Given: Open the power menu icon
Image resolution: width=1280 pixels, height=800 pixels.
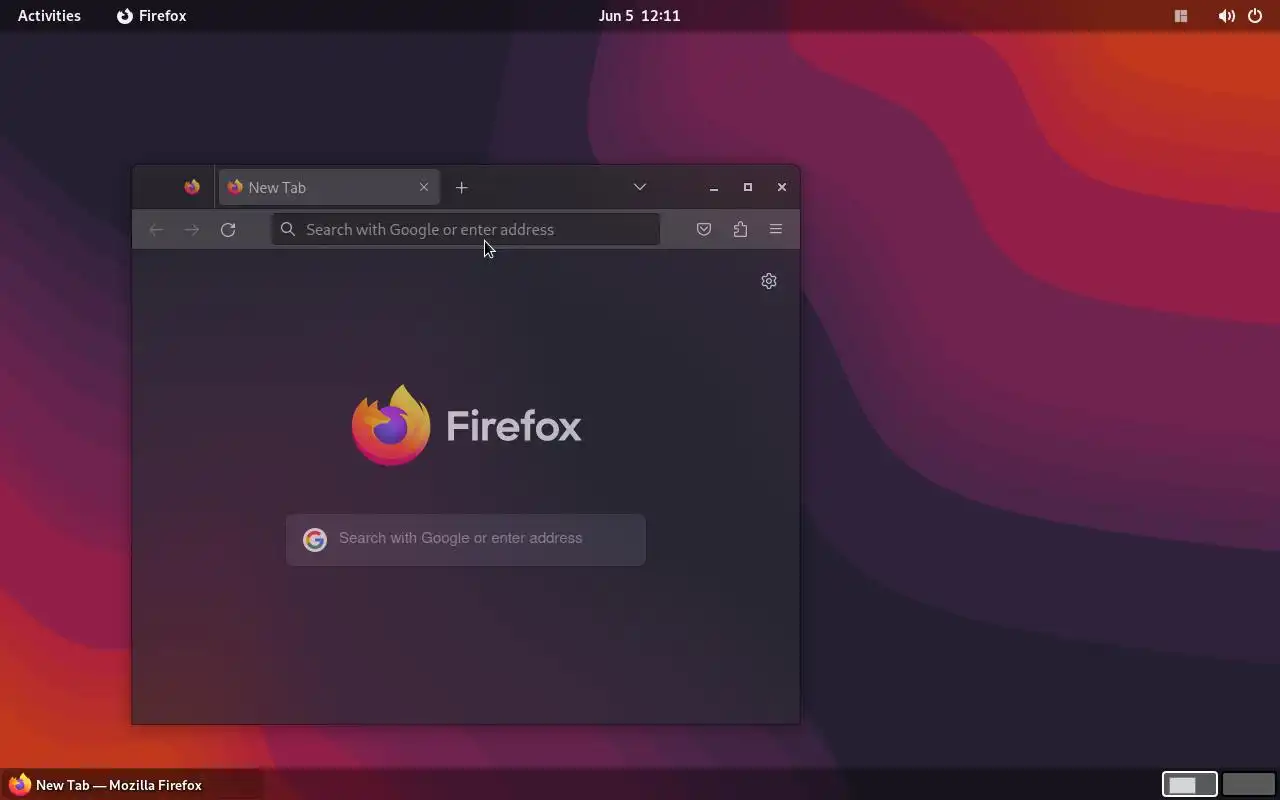Looking at the screenshot, I should pos(1255,16).
